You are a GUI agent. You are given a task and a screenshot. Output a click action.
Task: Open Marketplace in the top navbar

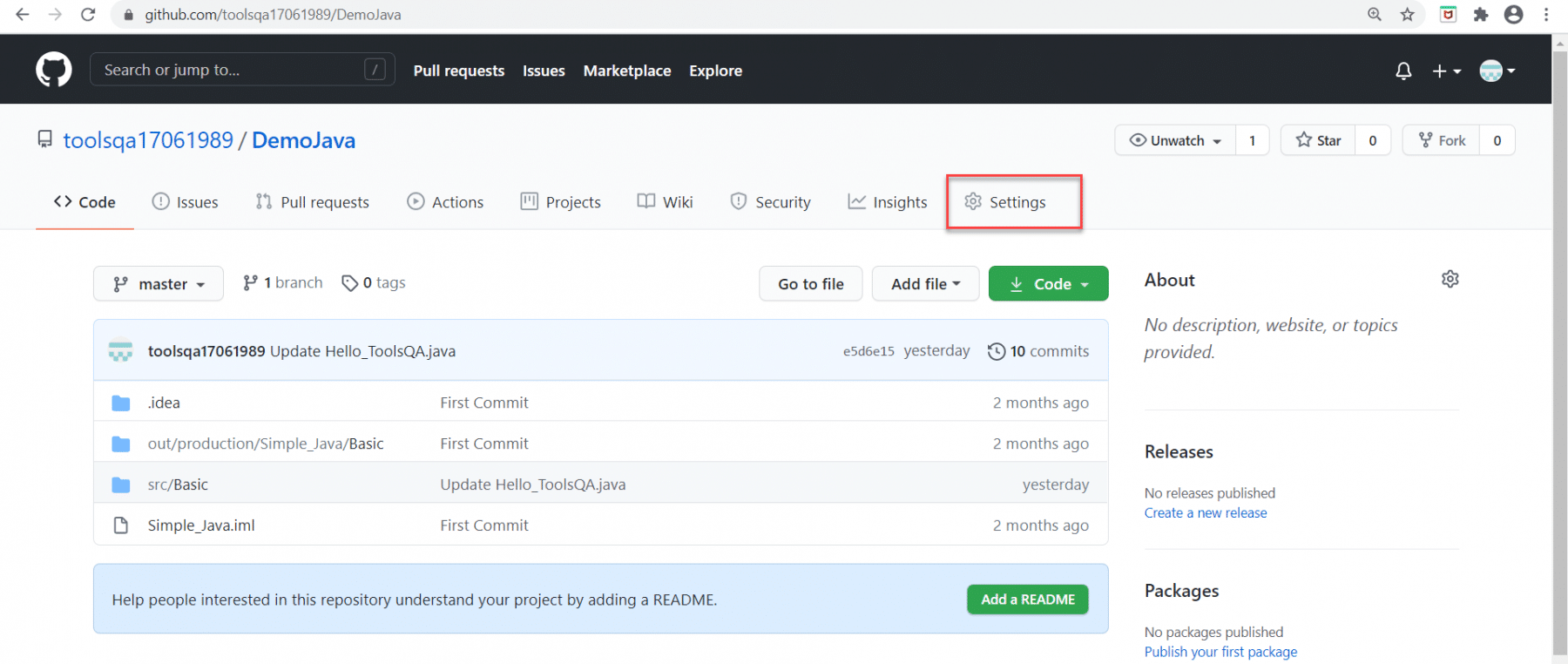point(627,71)
